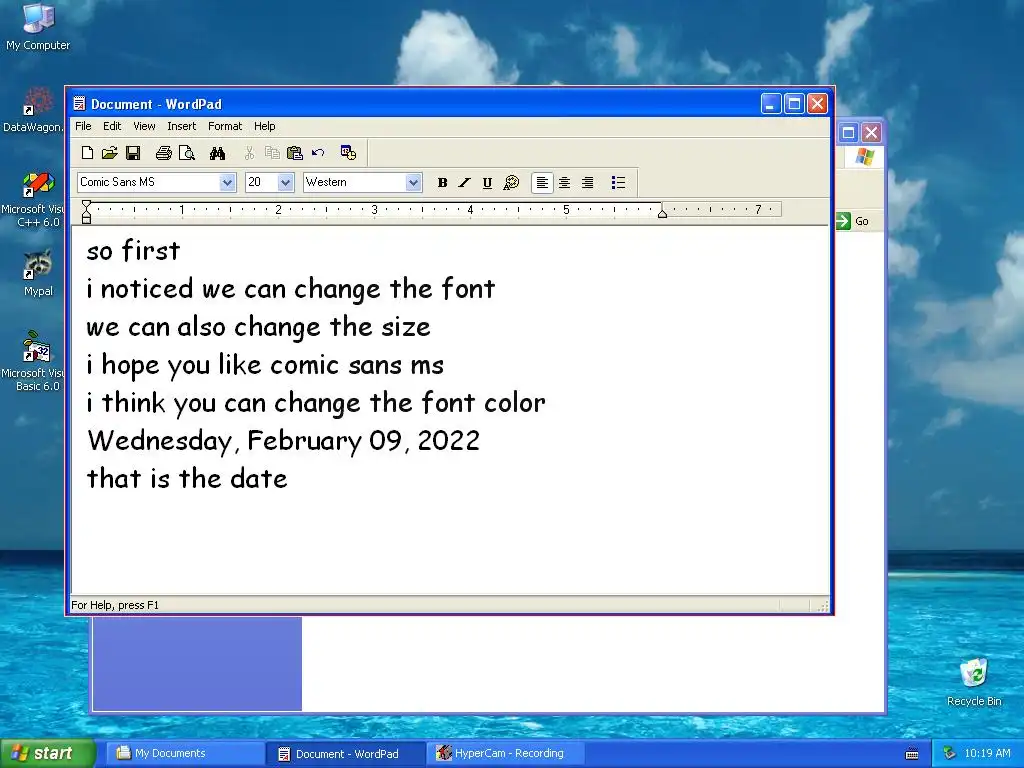Save the document with the floppy icon
This screenshot has height=768, width=1024.
pyautogui.click(x=133, y=153)
